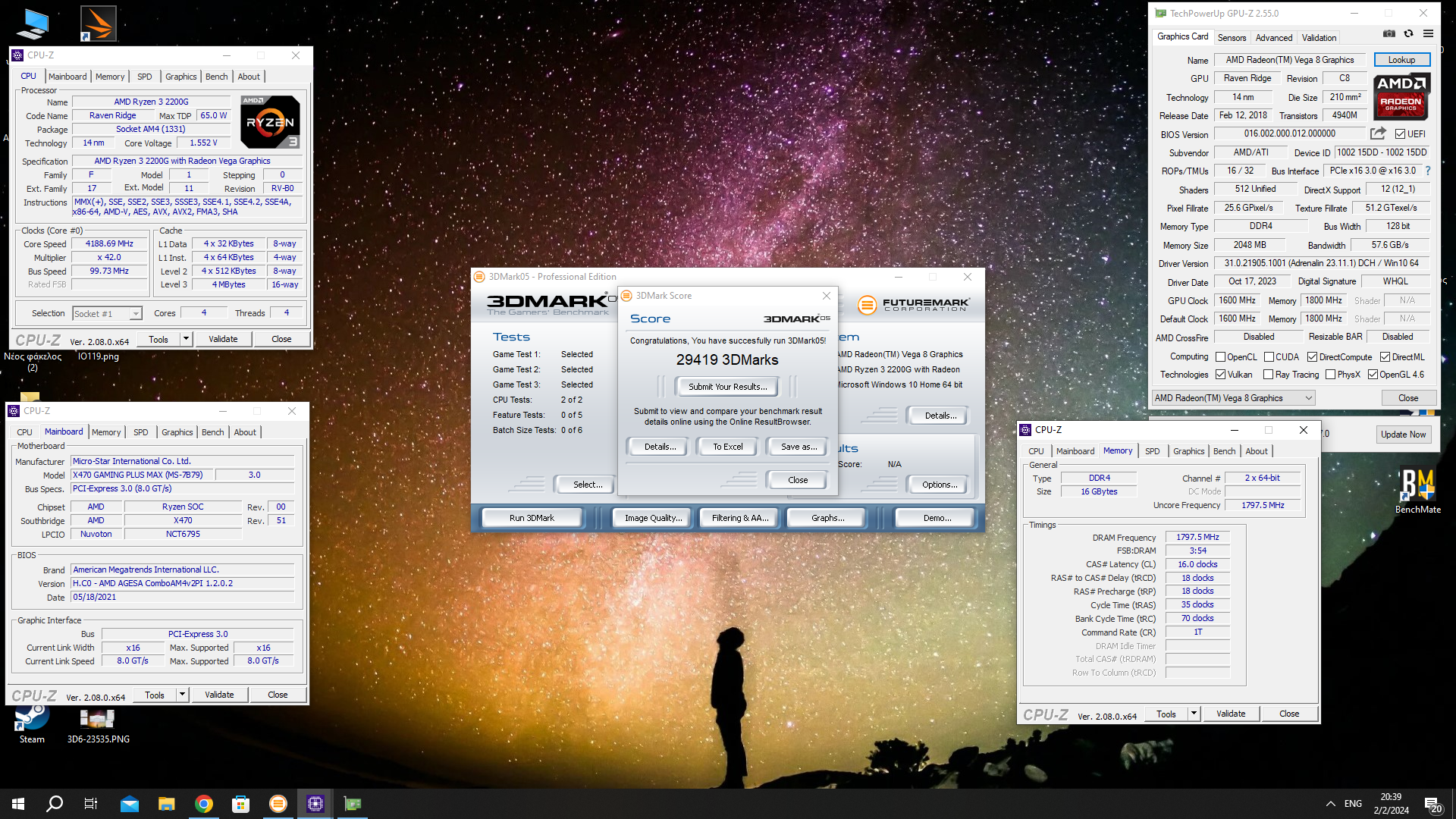Open the GPU selection dropdown in GPU-Z
Screen dimensions: 1456x819
coord(1233,398)
